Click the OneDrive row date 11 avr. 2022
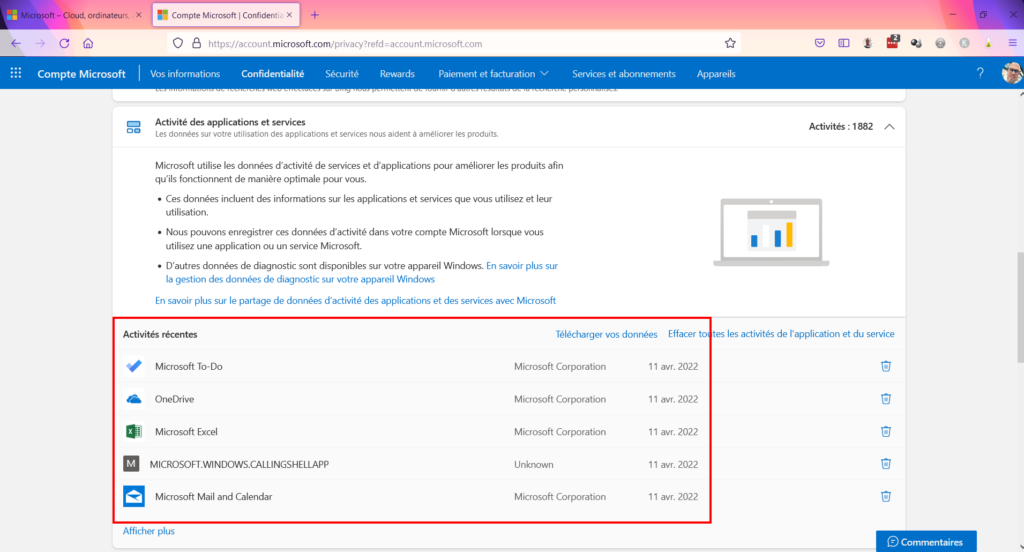Viewport: 1024px width, 552px height. coord(673,399)
